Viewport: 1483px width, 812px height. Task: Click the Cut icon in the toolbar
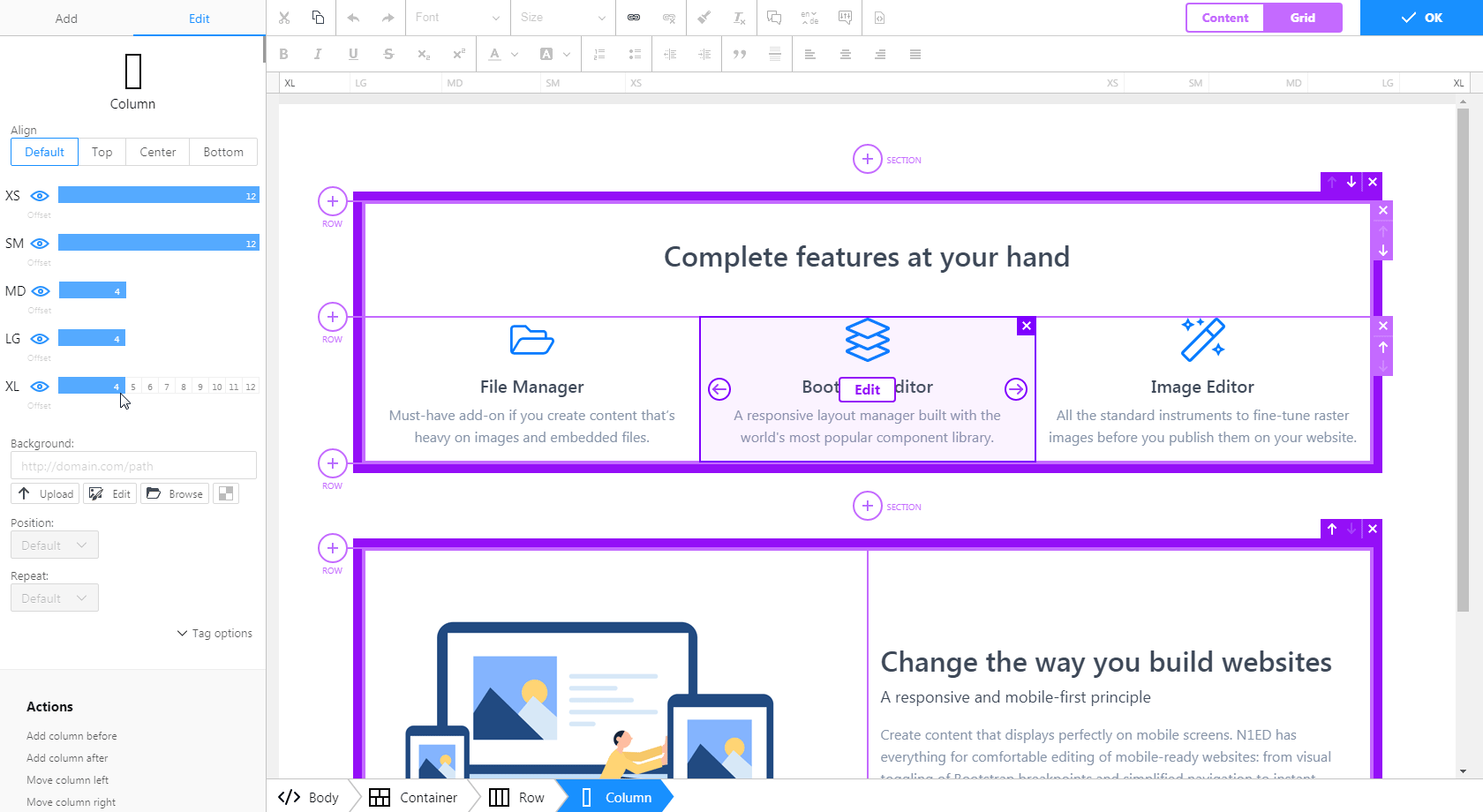point(284,18)
